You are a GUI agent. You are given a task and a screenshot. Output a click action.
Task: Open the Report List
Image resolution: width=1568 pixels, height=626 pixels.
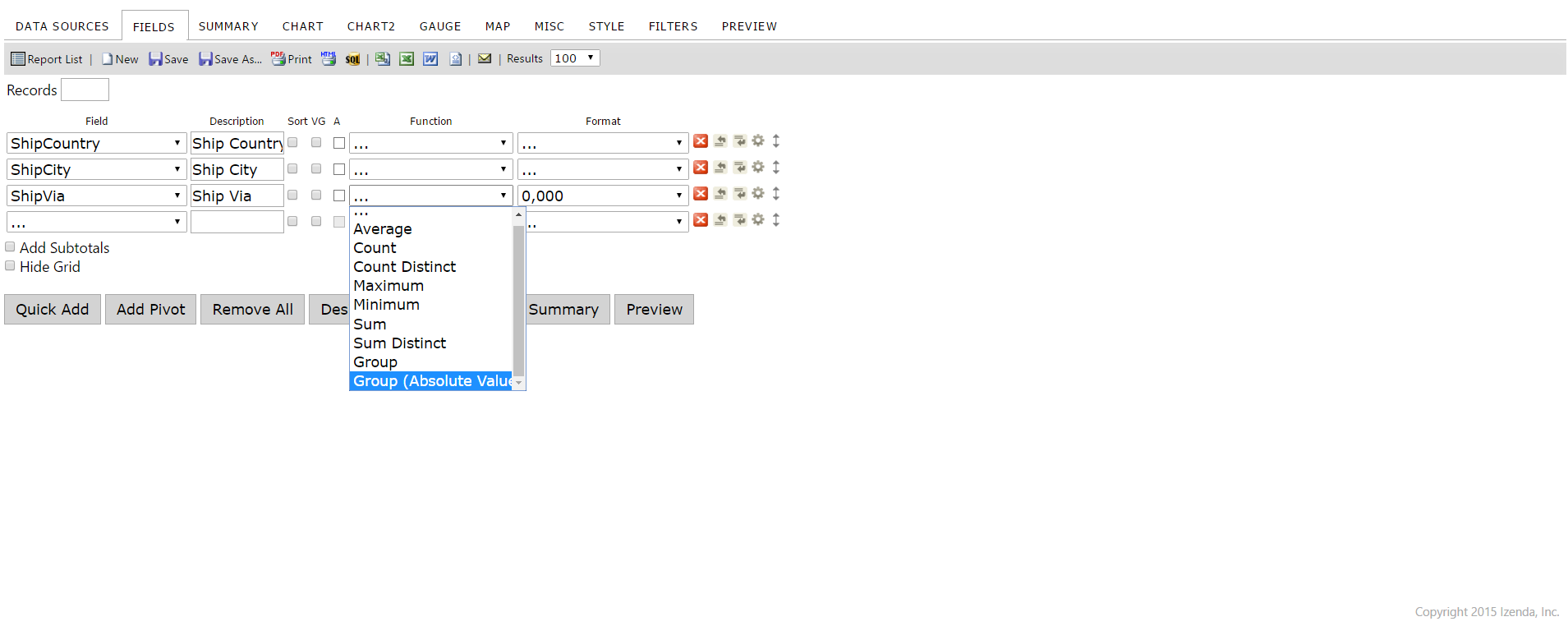coord(47,59)
